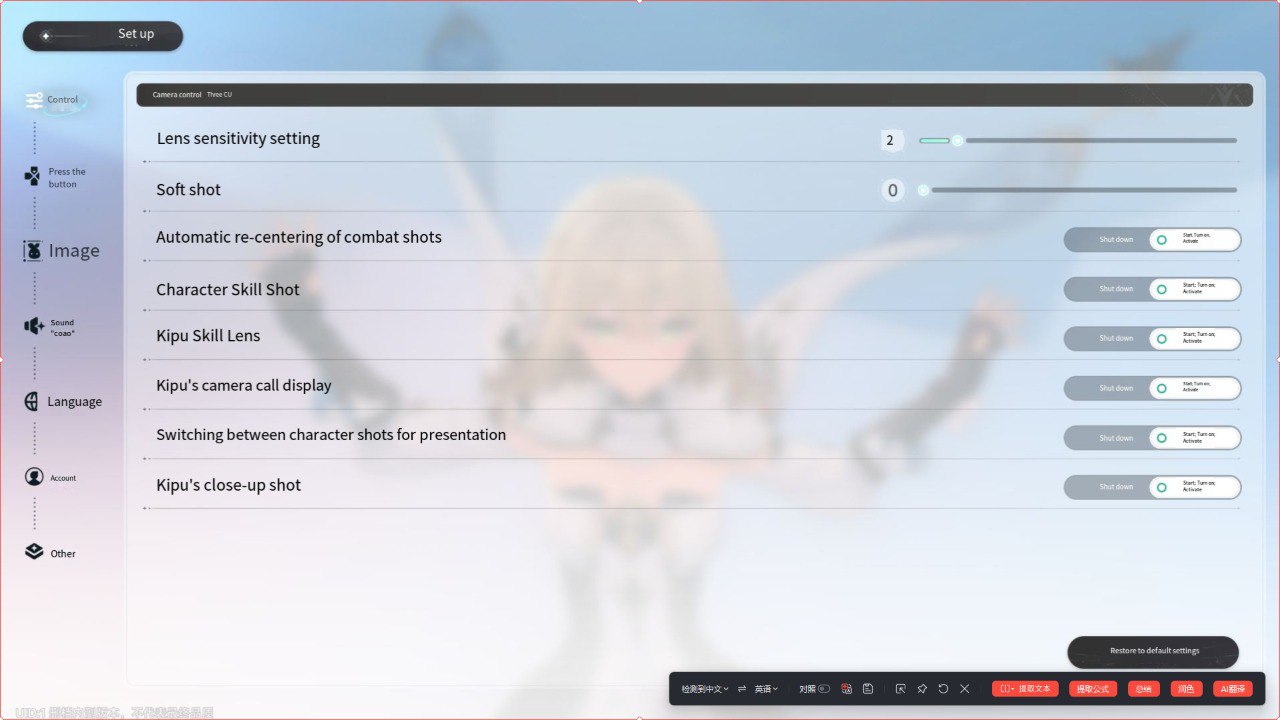This screenshot has width=1280, height=720.
Task: Shut down Kipu Skill Lens
Action: point(1107,339)
